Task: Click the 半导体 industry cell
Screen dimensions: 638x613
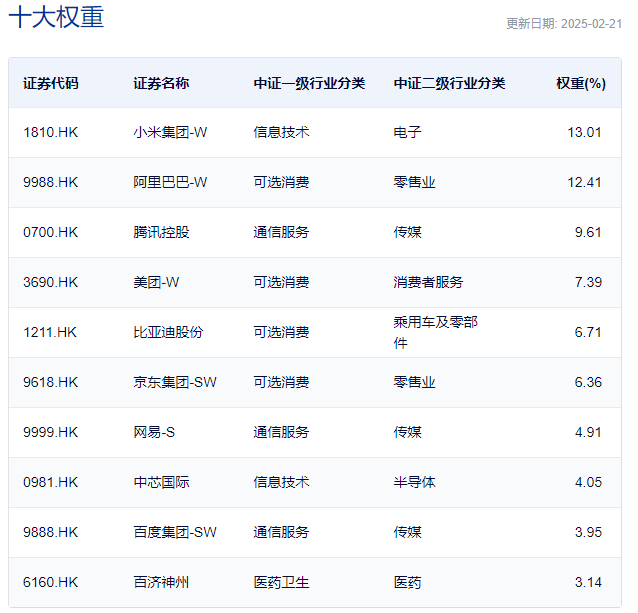Action: click(414, 482)
